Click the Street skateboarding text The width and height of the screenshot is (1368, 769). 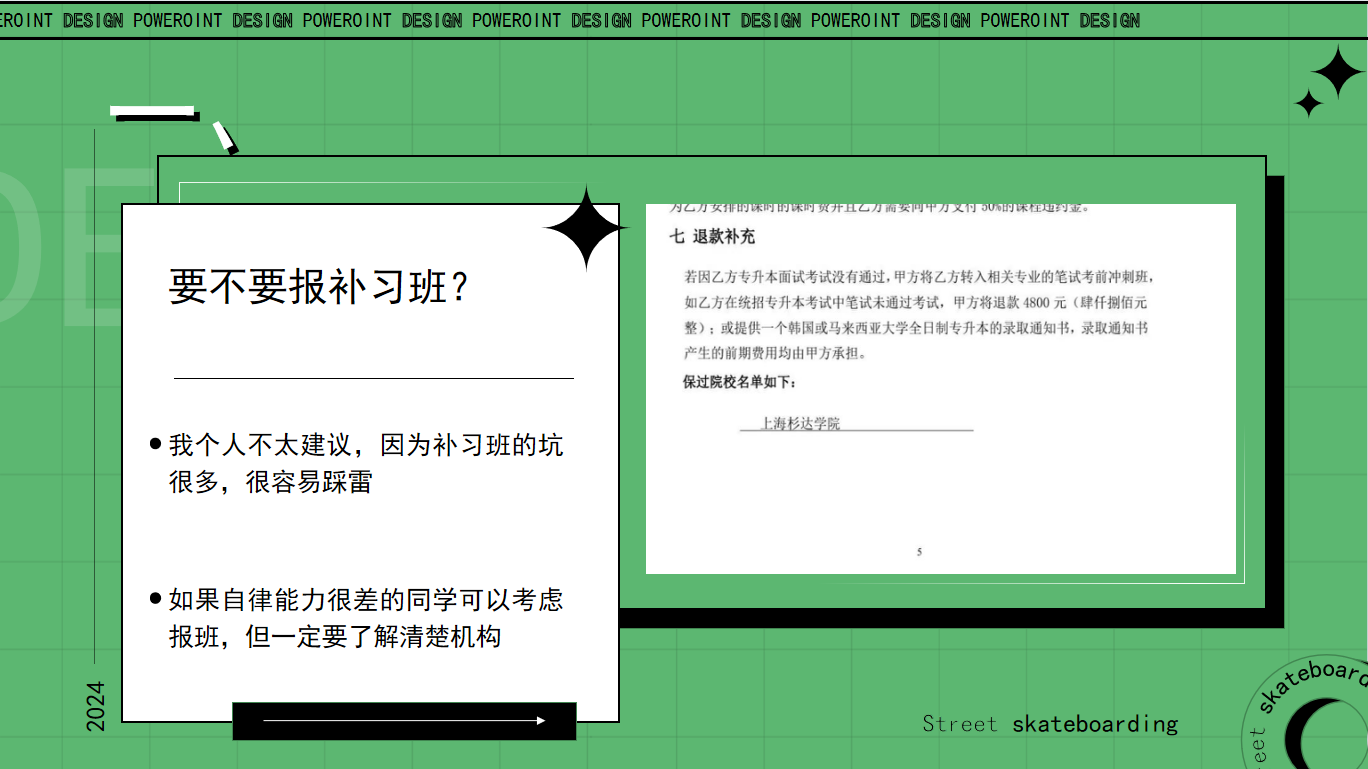(1050, 723)
